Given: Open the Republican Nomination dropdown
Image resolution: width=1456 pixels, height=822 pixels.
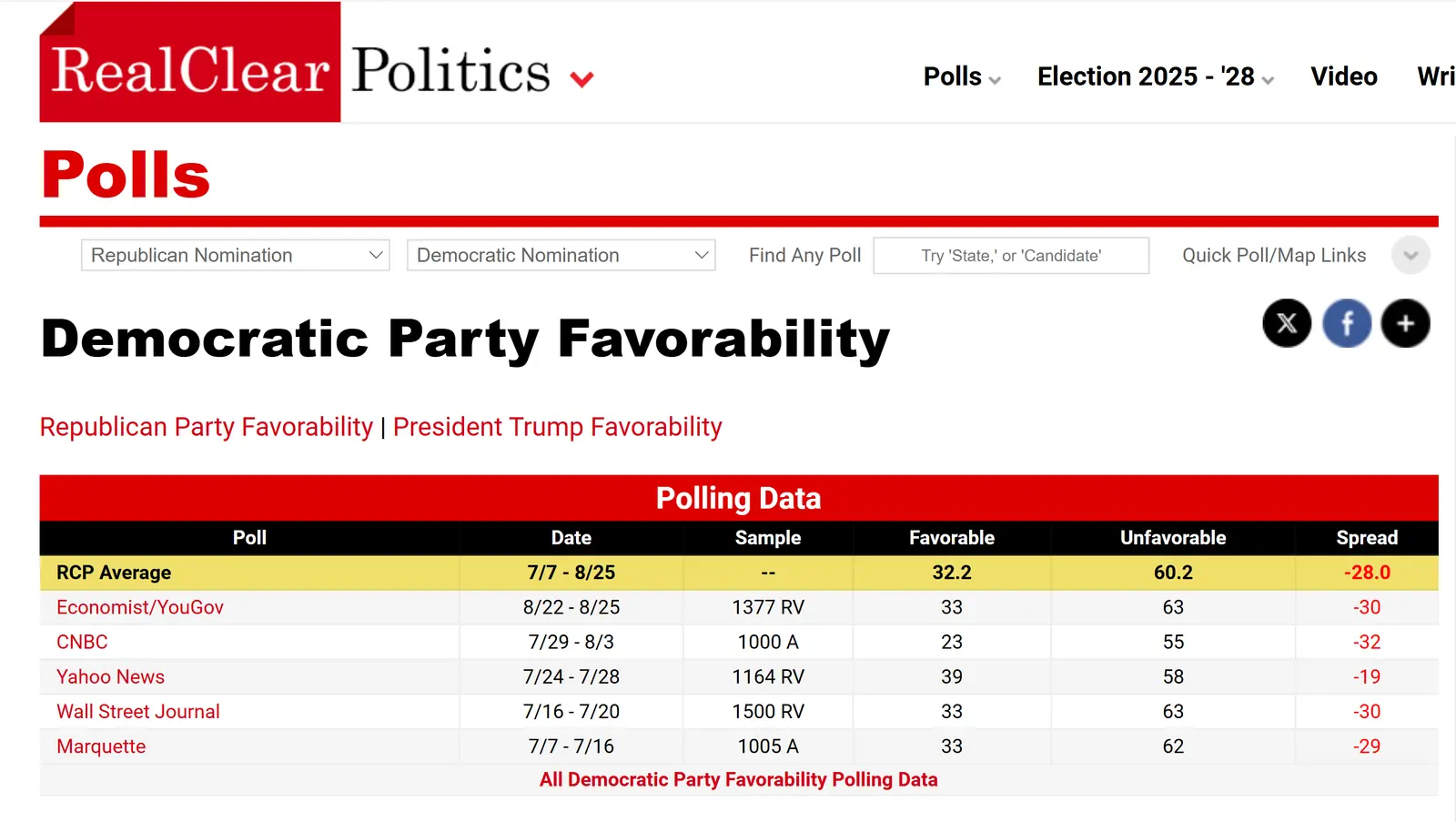Looking at the screenshot, I should [x=236, y=256].
